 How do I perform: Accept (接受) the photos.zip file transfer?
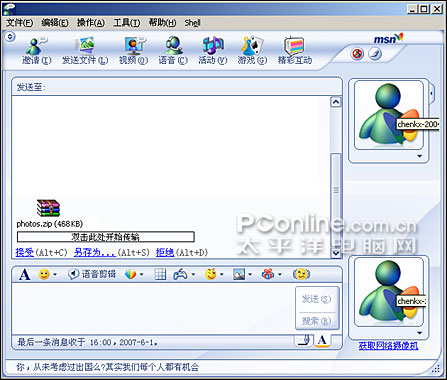click(x=25, y=252)
